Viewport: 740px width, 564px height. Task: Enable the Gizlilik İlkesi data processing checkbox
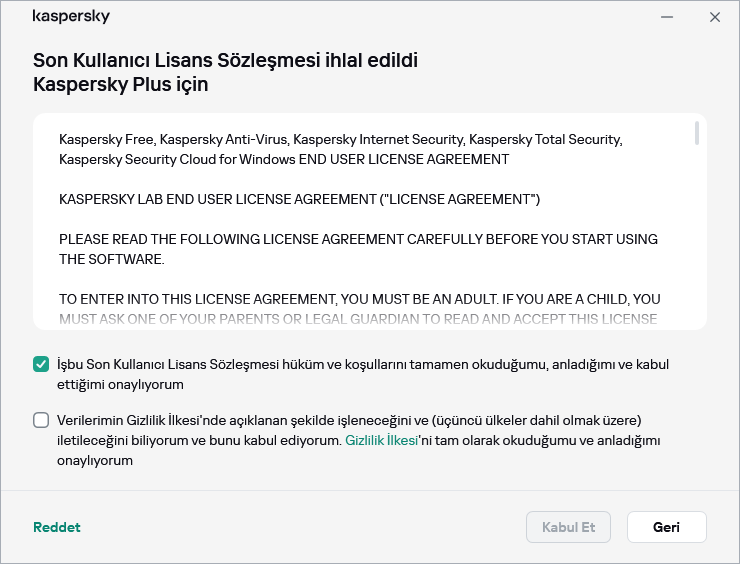(x=41, y=420)
